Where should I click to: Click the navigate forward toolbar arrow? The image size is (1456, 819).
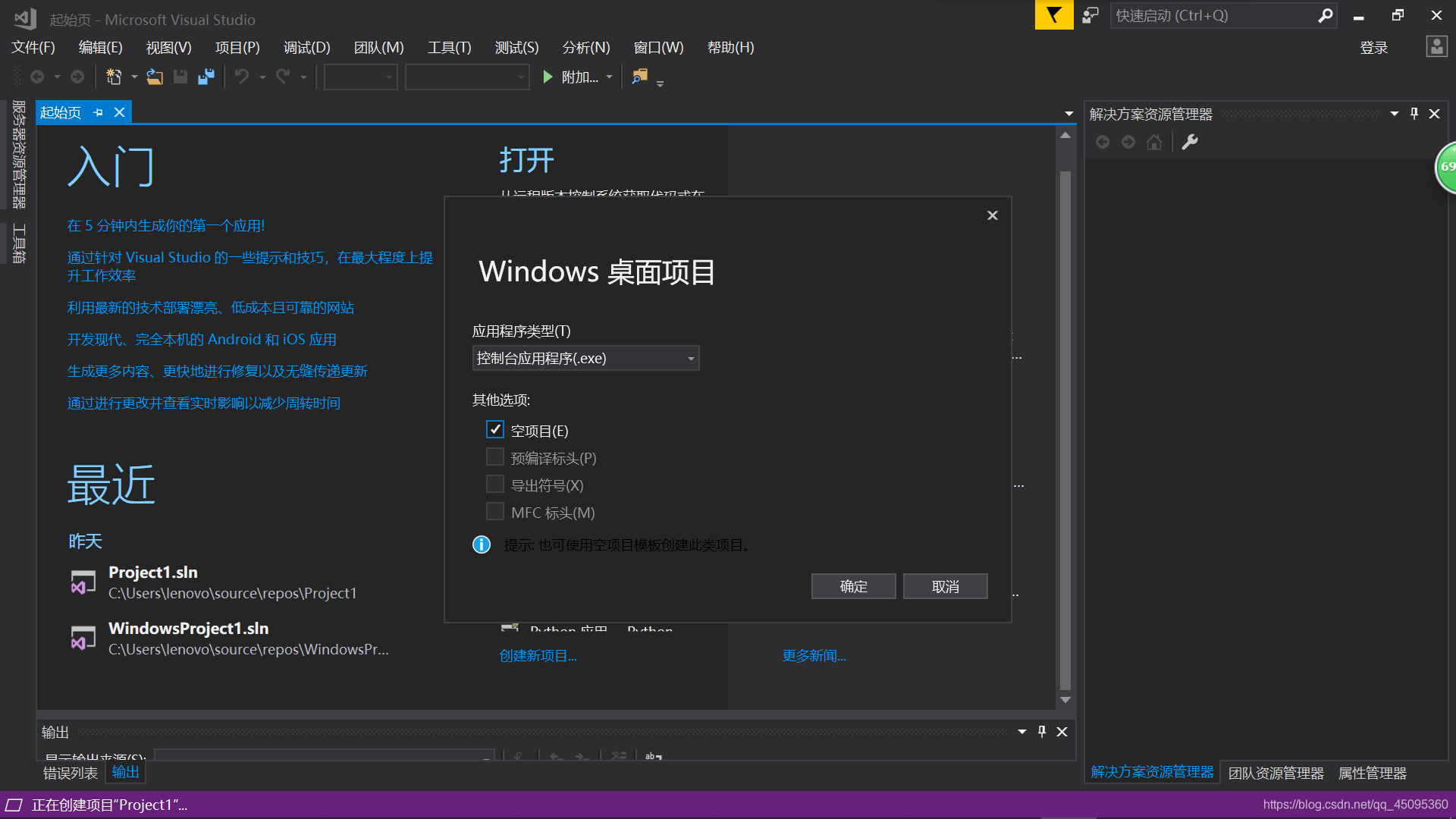pyautogui.click(x=77, y=77)
